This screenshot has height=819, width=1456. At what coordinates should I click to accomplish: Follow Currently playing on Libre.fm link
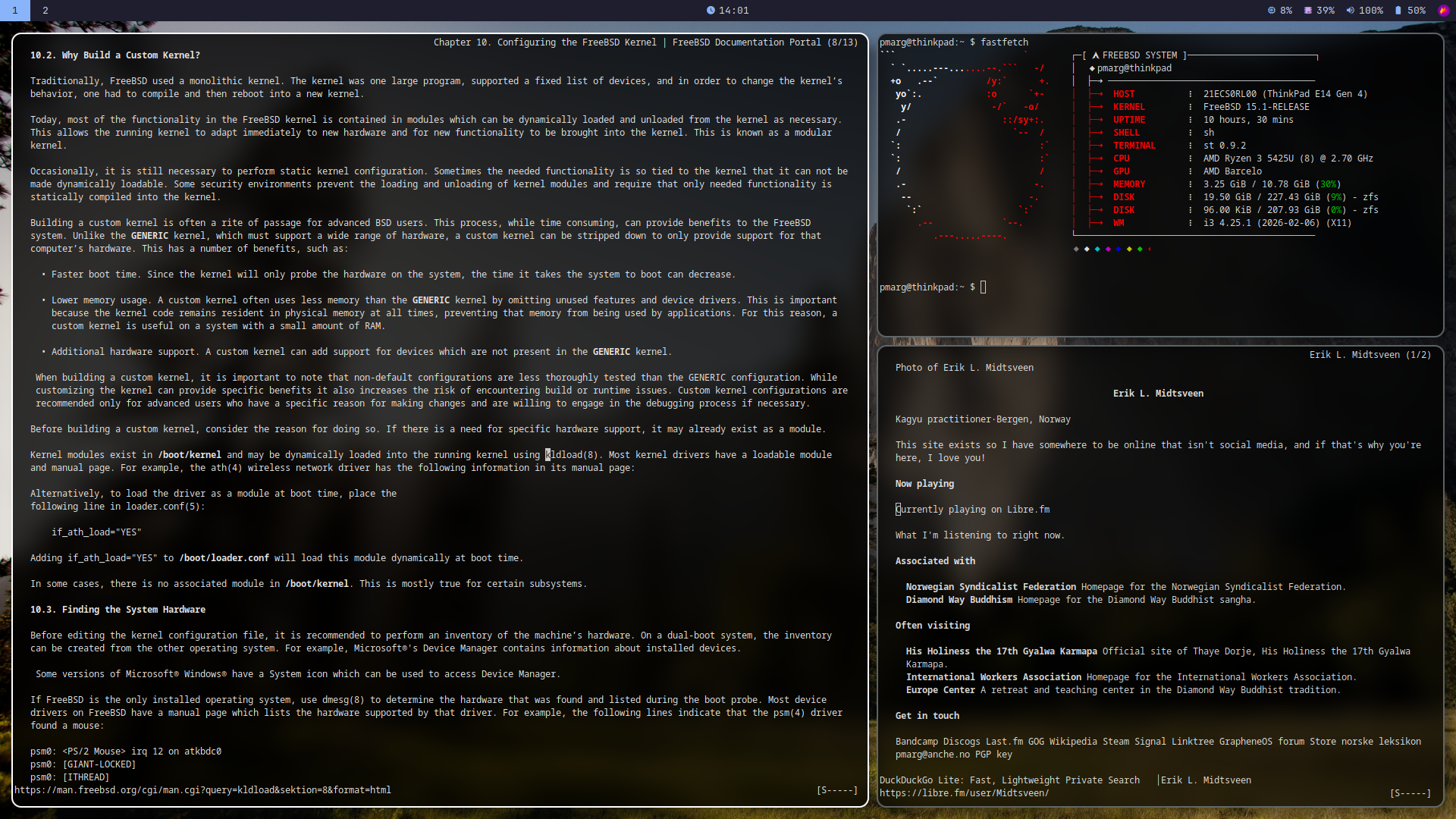972,510
